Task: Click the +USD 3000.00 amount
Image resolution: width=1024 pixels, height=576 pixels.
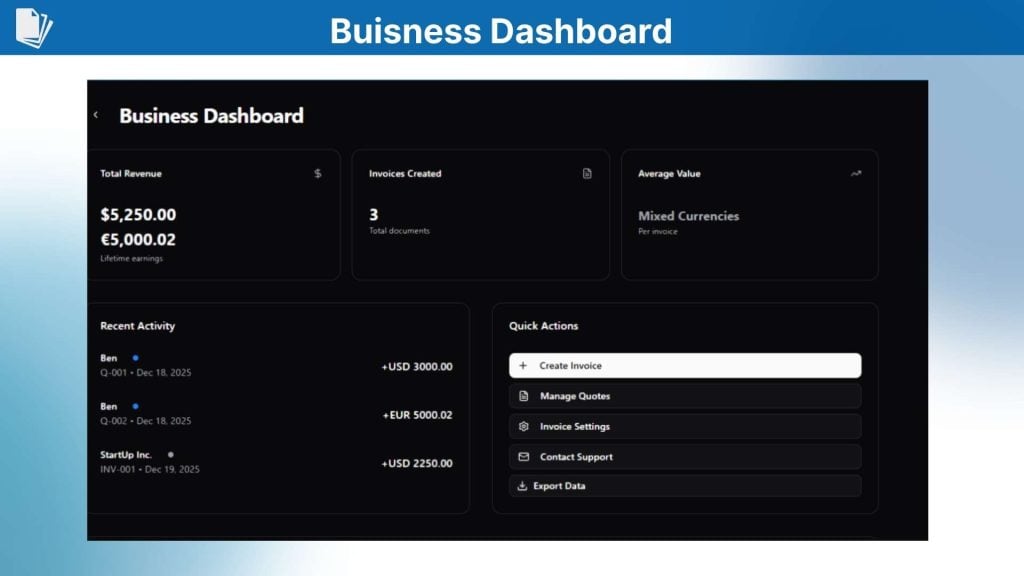Action: (x=416, y=366)
